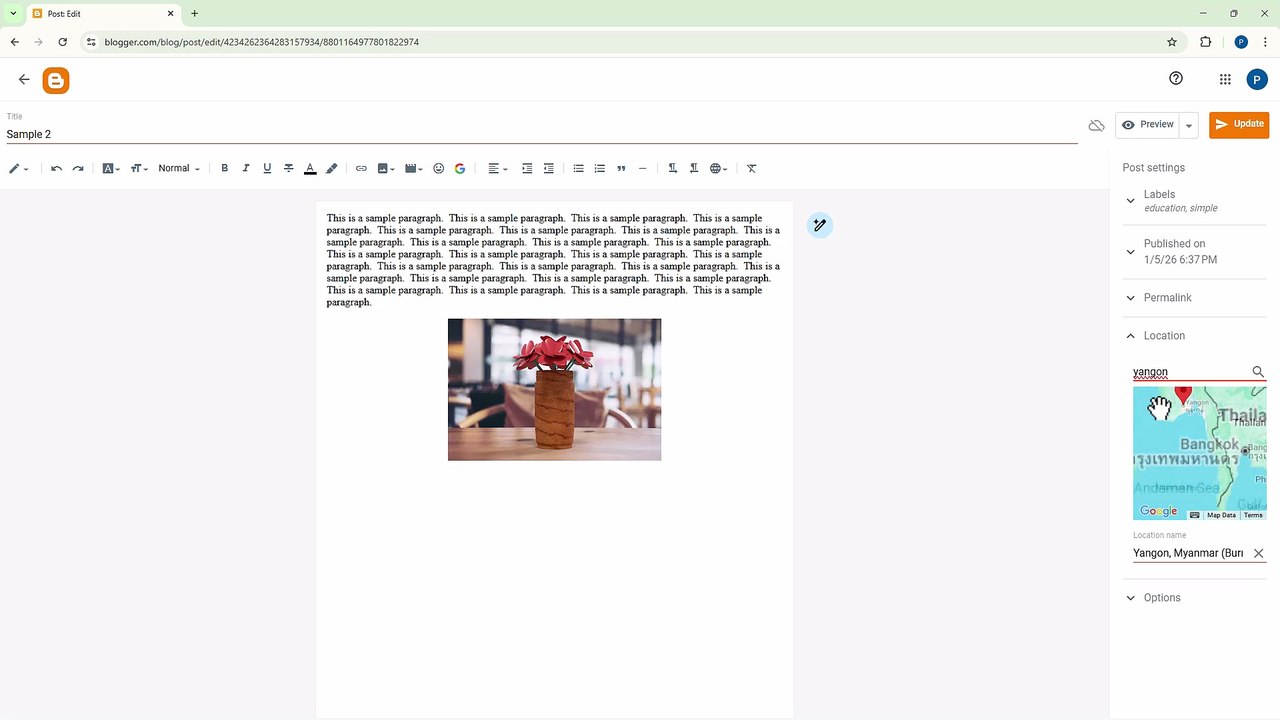The width and height of the screenshot is (1280, 720).
Task: Open the Normal paragraph style dropdown
Action: [x=179, y=169]
